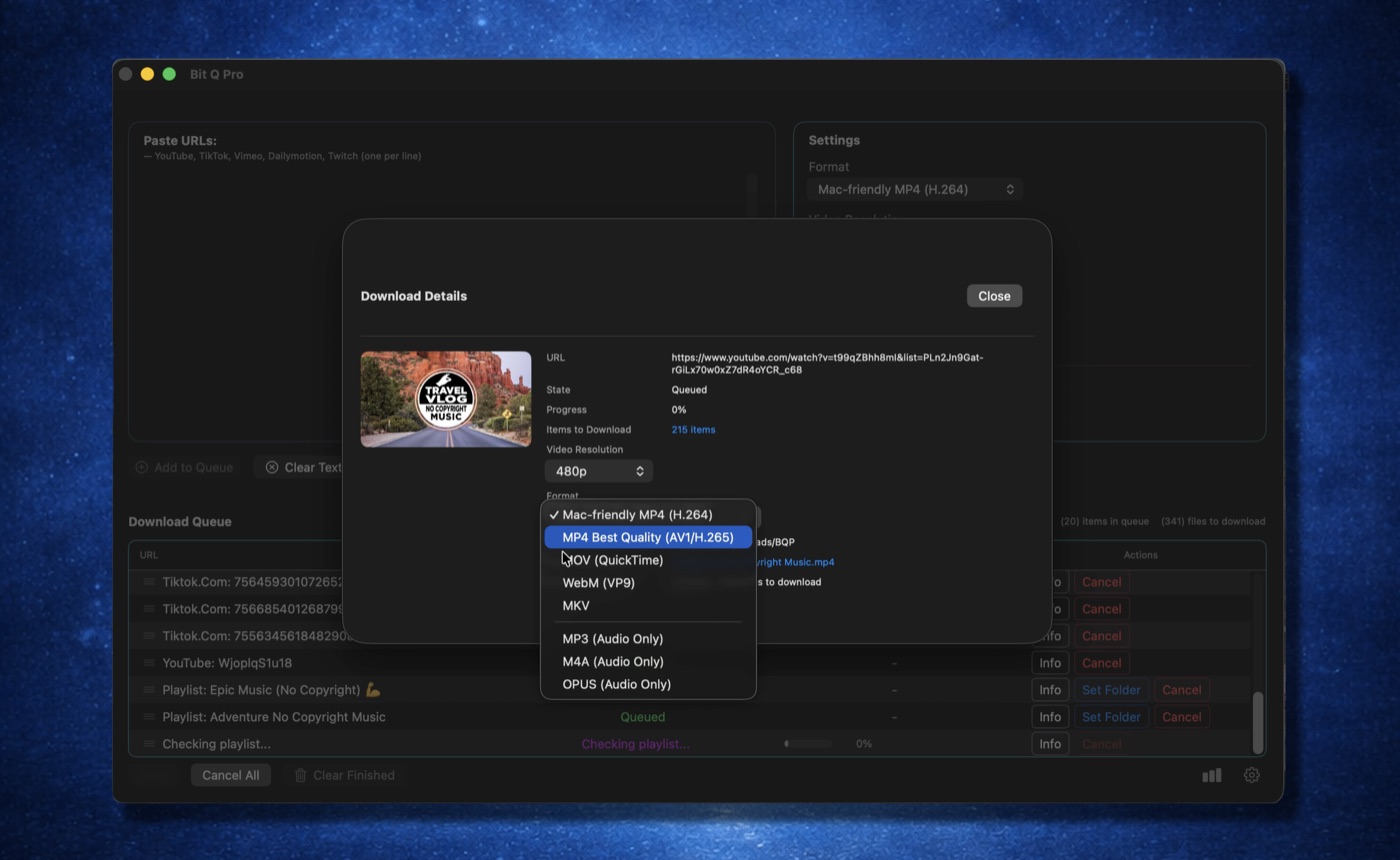Click the '(341) files to download' text
This screenshot has width=1400, height=860.
1213,521
